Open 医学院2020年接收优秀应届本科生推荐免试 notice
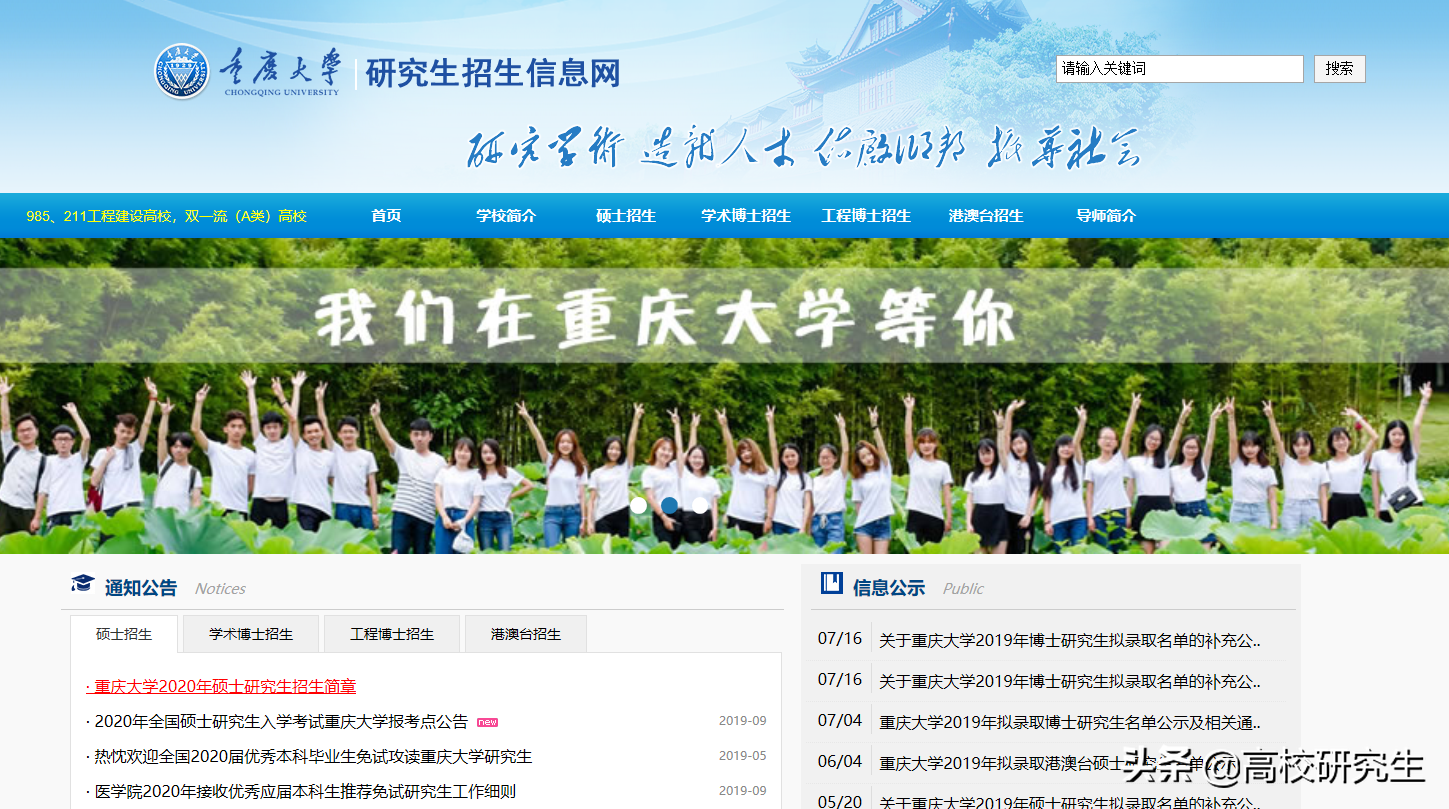Viewport: 1449px width, 809px height. click(x=305, y=792)
